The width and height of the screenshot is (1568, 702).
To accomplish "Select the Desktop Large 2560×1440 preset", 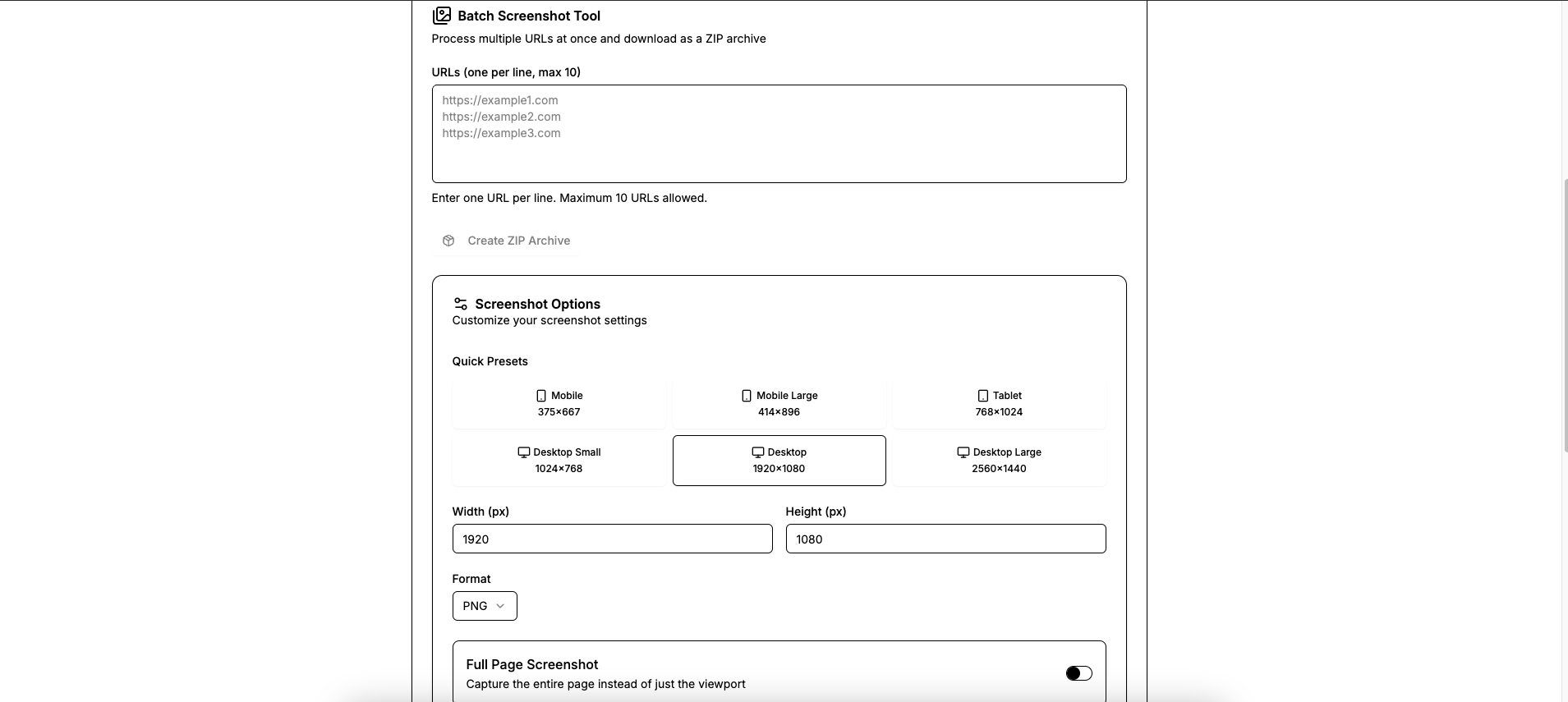I will [x=999, y=461].
